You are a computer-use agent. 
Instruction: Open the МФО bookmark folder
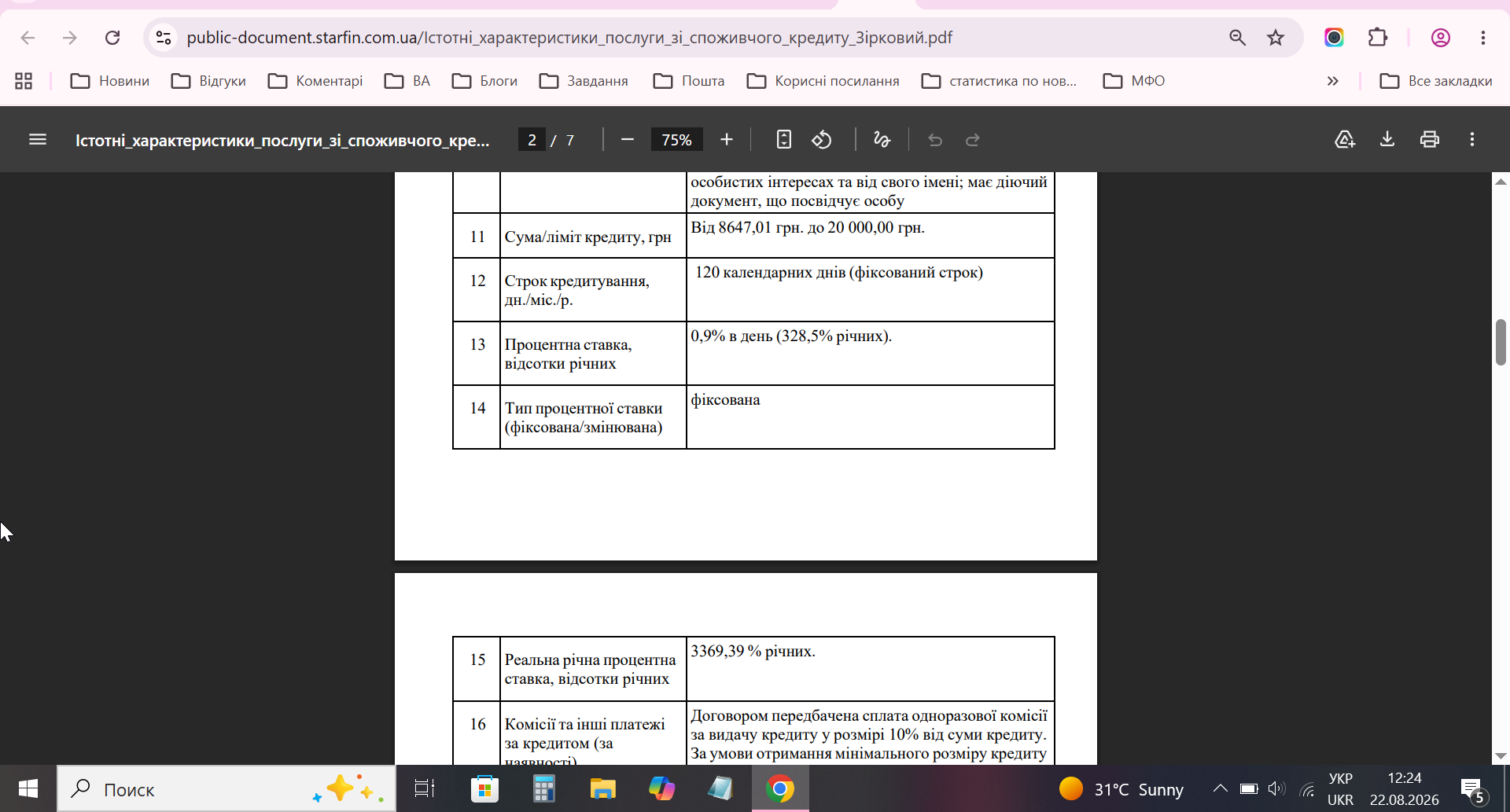[1134, 81]
